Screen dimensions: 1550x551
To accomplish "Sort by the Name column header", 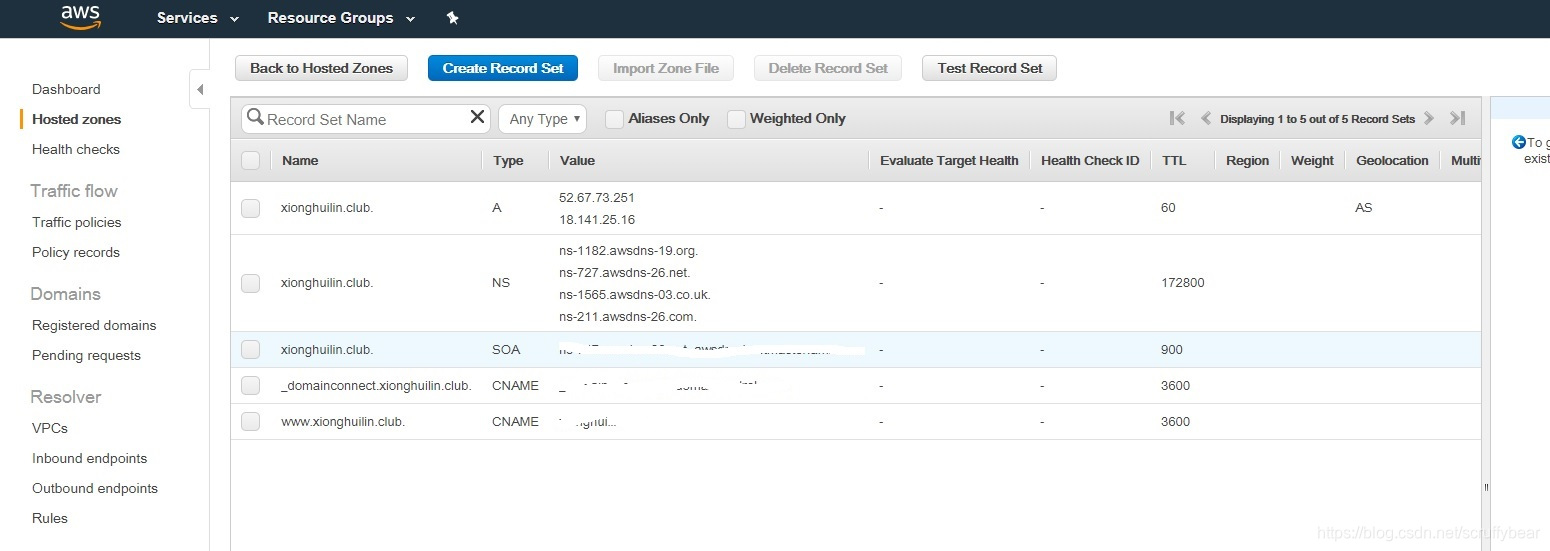I will coord(300,160).
